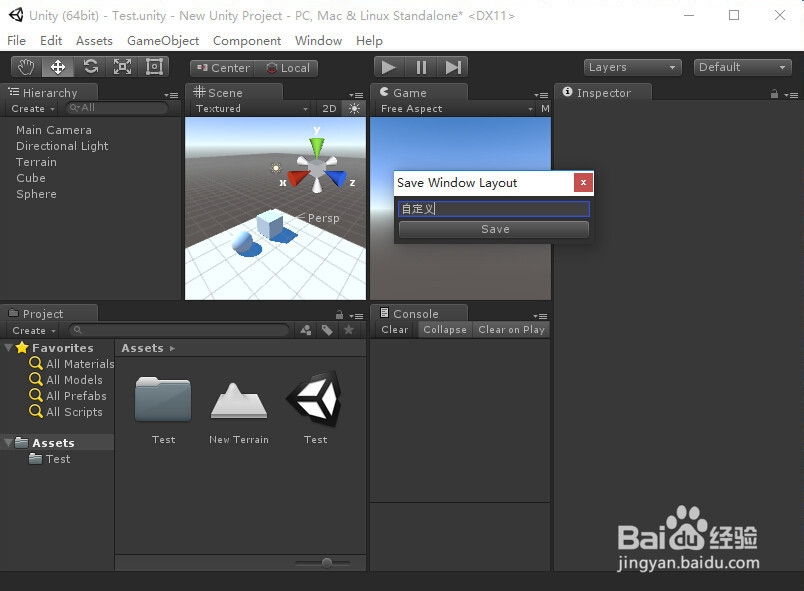The width and height of the screenshot is (804, 591).
Task: Select Cube in Hierarchy
Action: pyautogui.click(x=31, y=178)
